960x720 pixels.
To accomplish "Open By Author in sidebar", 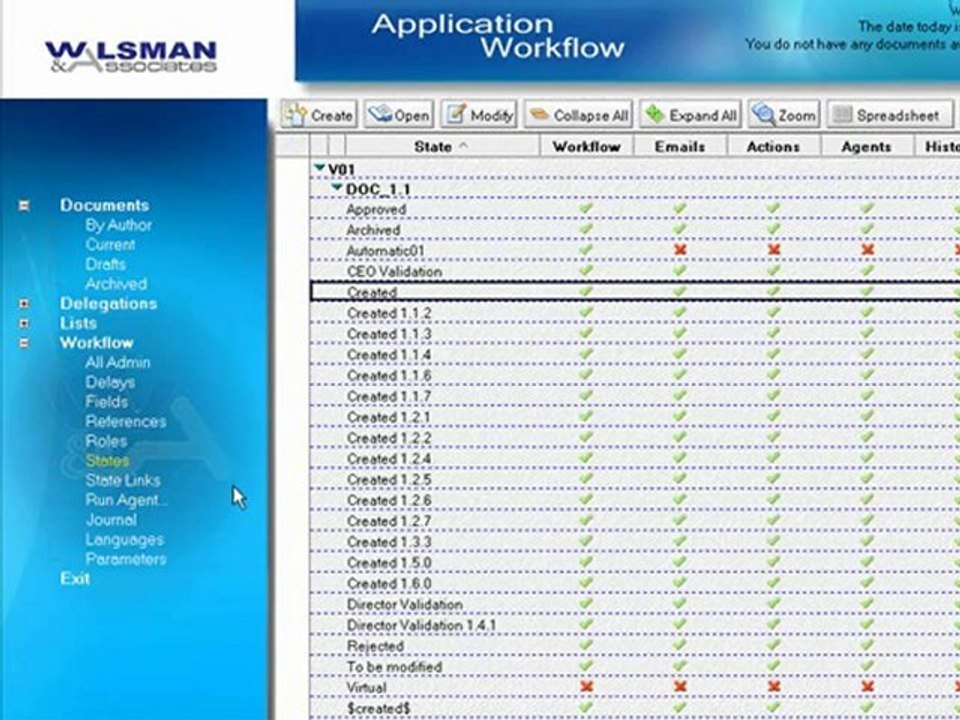I will [119, 225].
